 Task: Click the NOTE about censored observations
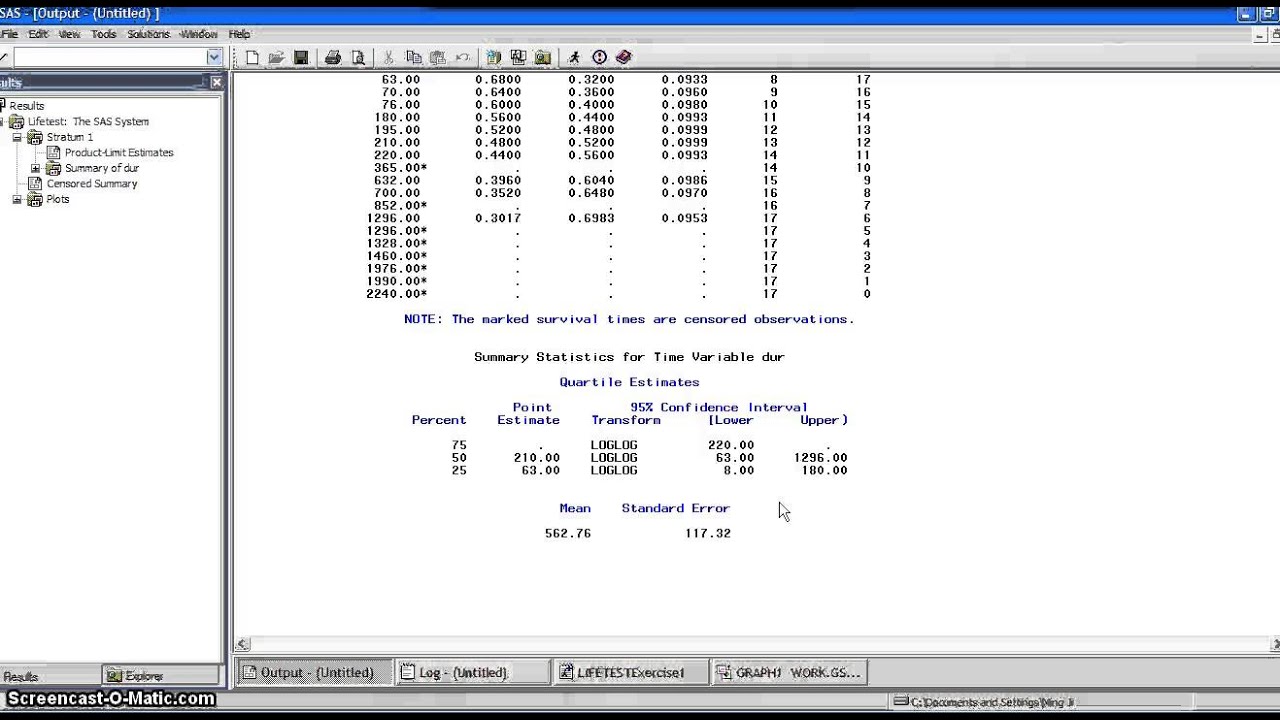[x=629, y=319]
